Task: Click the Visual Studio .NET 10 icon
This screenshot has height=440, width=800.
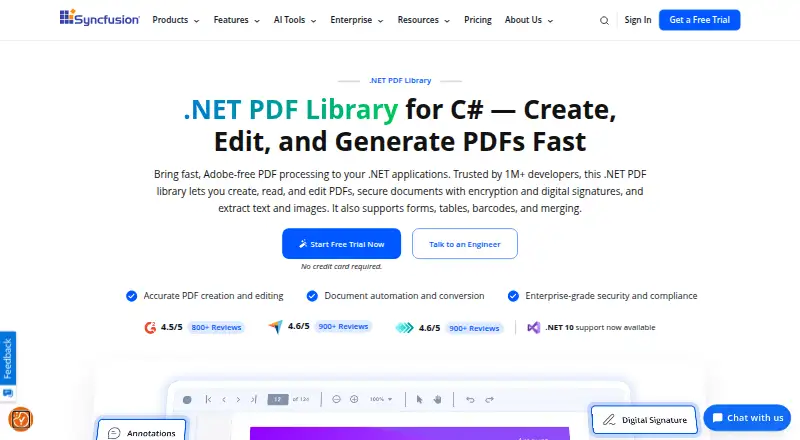Action: coord(534,328)
